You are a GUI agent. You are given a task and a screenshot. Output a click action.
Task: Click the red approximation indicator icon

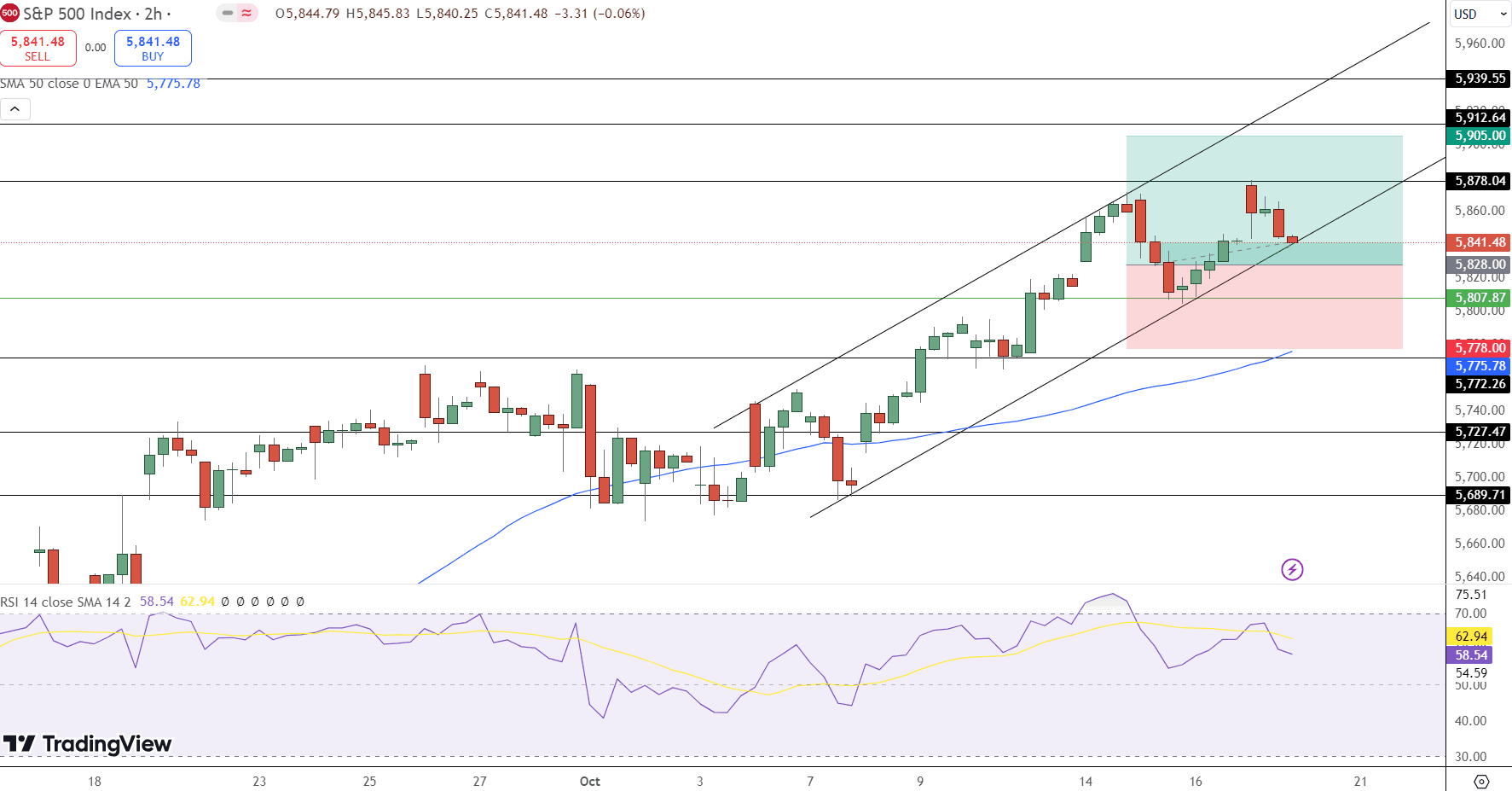[246, 13]
